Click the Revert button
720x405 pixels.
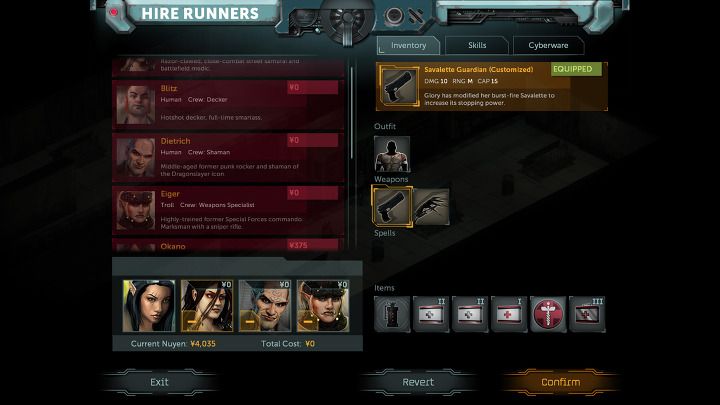click(x=418, y=382)
